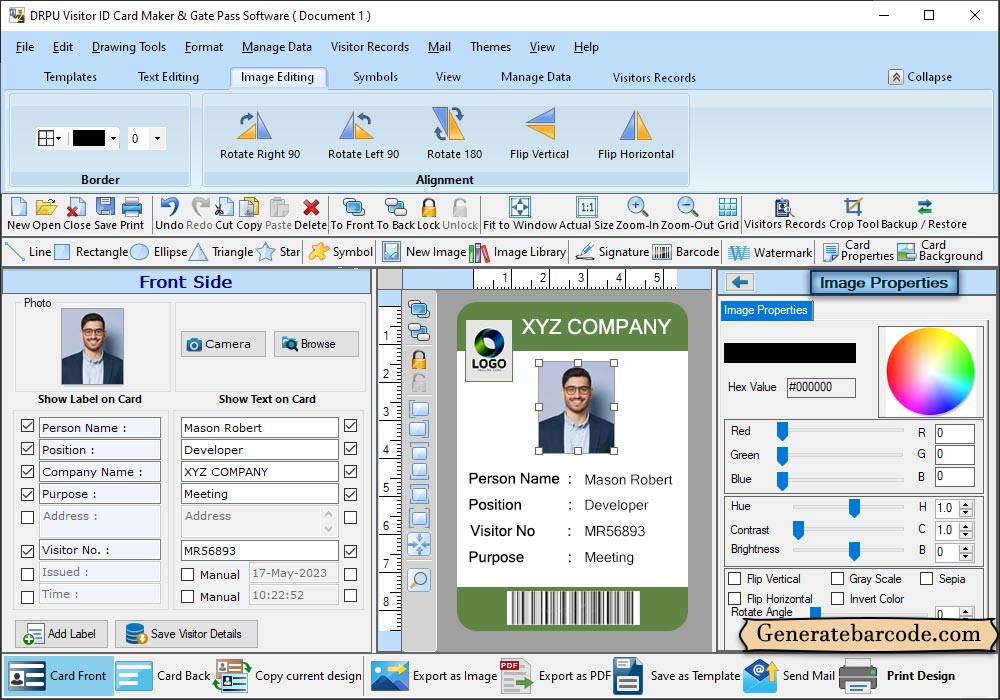Enable the Address label checkbox
1000x700 pixels.
point(27,517)
